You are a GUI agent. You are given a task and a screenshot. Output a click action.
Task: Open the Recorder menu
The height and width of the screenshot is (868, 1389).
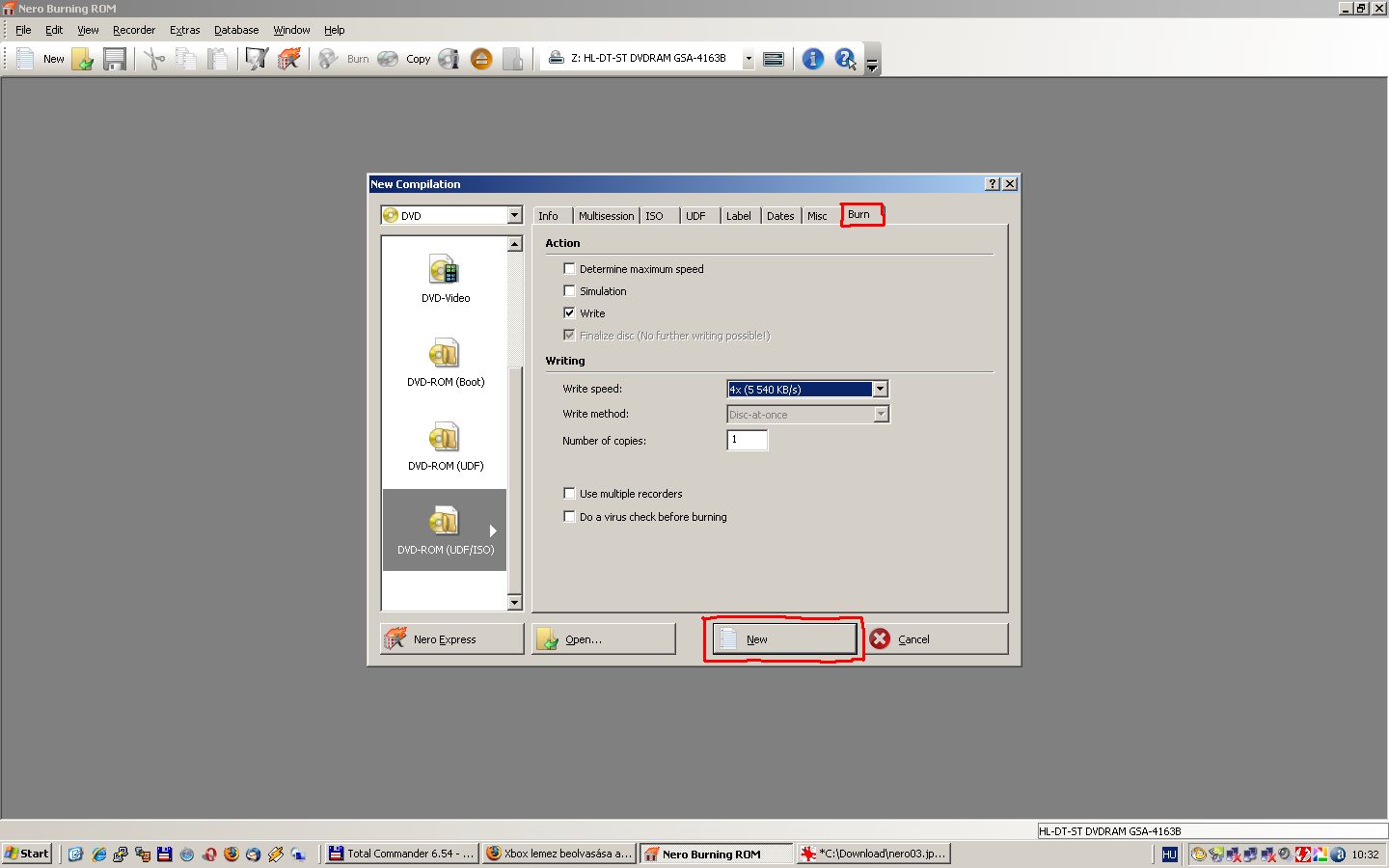tap(133, 30)
